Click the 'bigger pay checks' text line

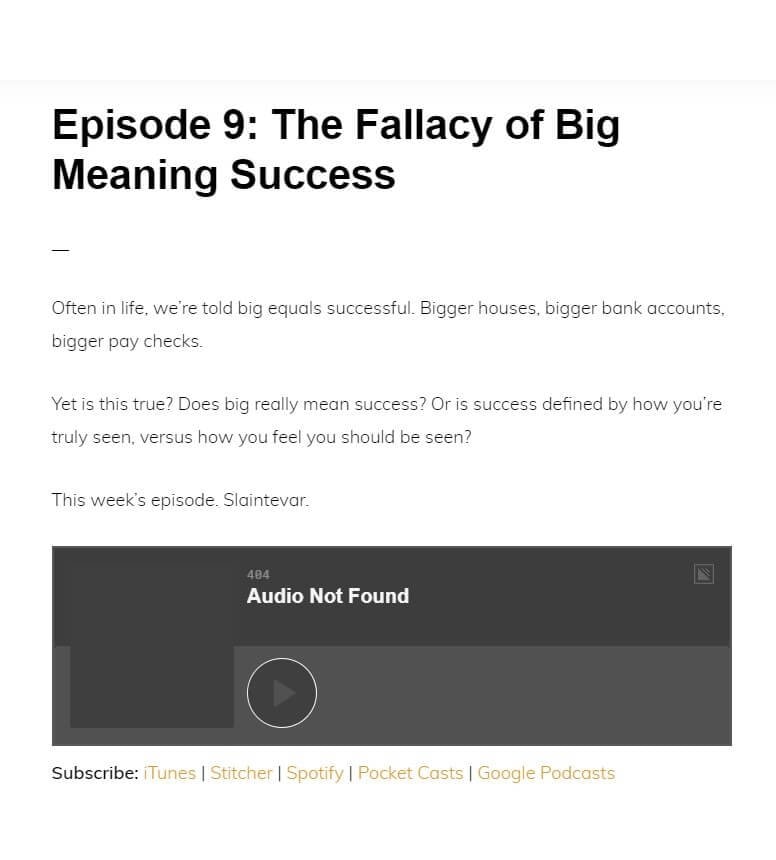pos(127,341)
